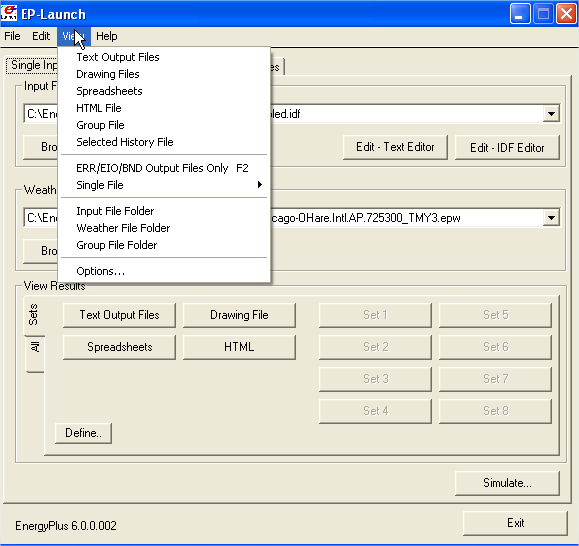Screen dimensions: 579x546
Task: Click the Drawing File button
Action: (239, 315)
